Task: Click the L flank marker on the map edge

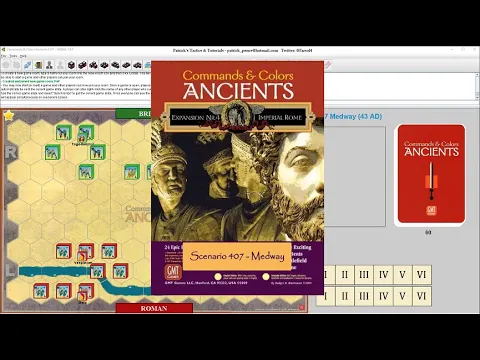Action: click(x=10, y=271)
